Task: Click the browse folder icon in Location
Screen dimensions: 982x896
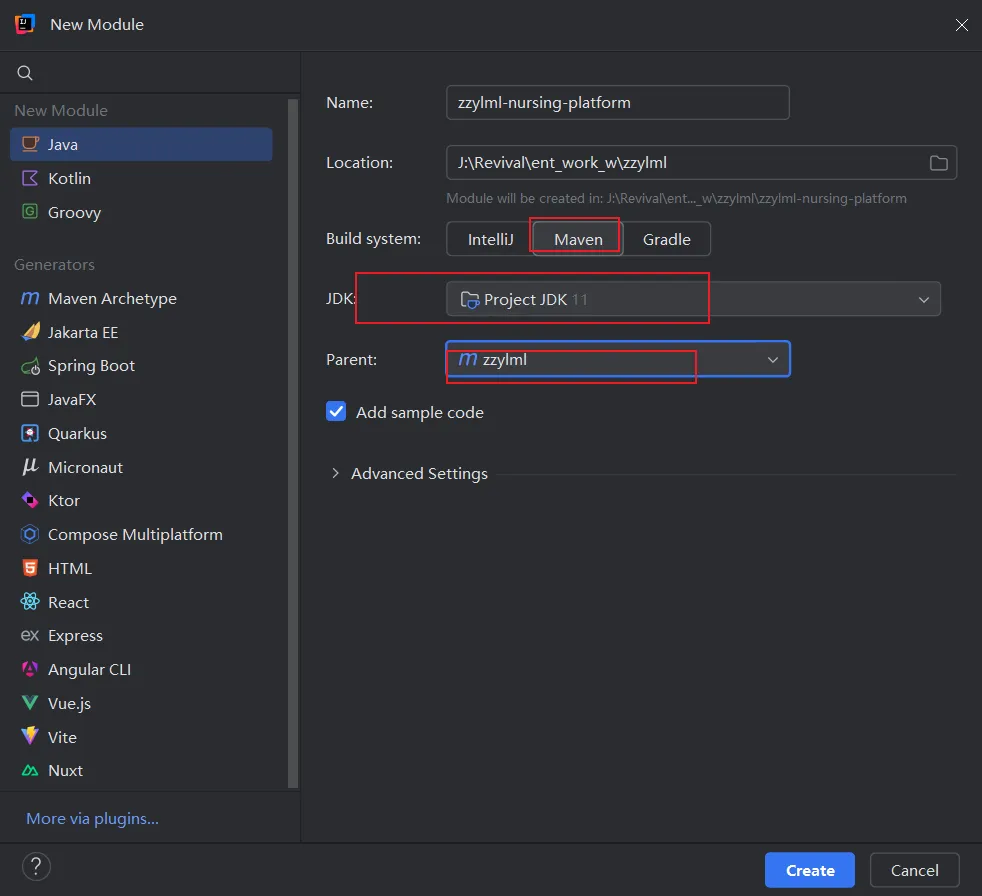Action: coord(938,163)
